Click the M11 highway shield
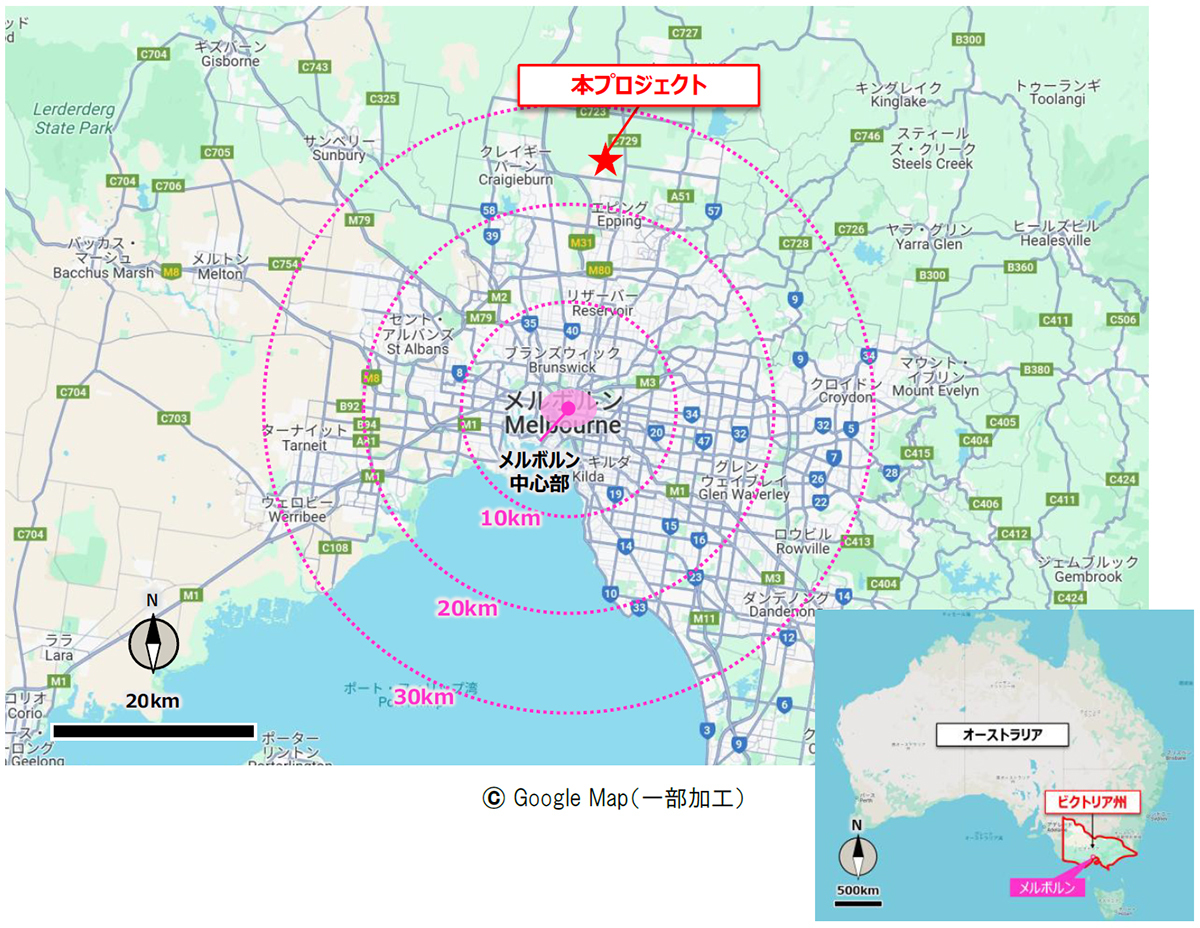 pyautogui.click(x=705, y=619)
